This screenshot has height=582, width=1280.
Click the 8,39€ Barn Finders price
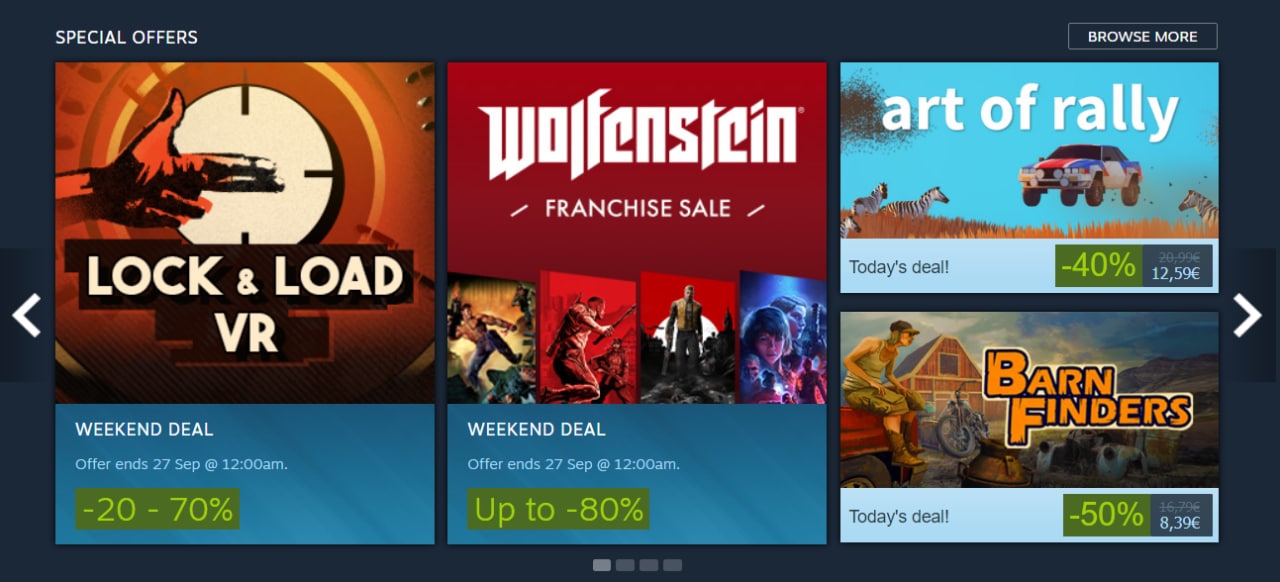pos(1180,522)
